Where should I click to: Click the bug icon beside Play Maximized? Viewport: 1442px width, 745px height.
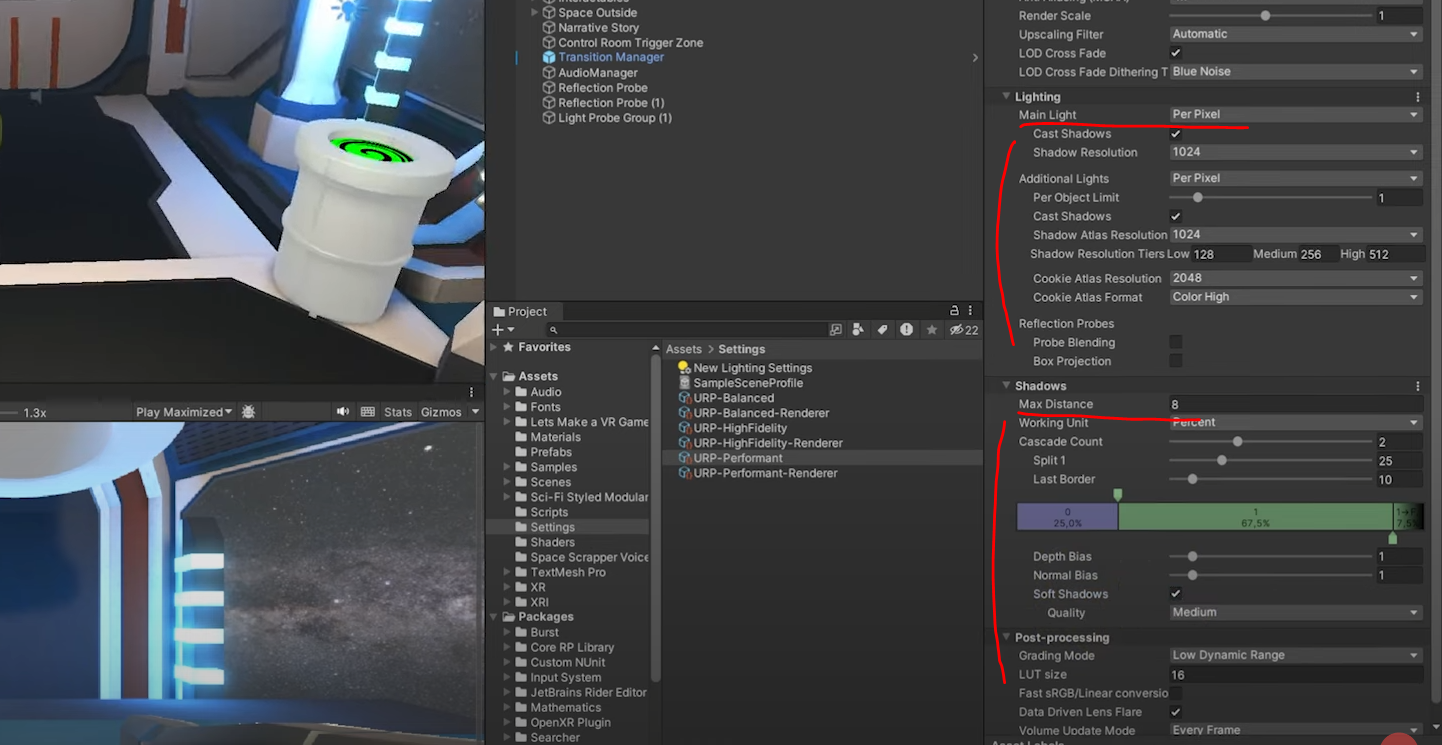[x=249, y=412]
